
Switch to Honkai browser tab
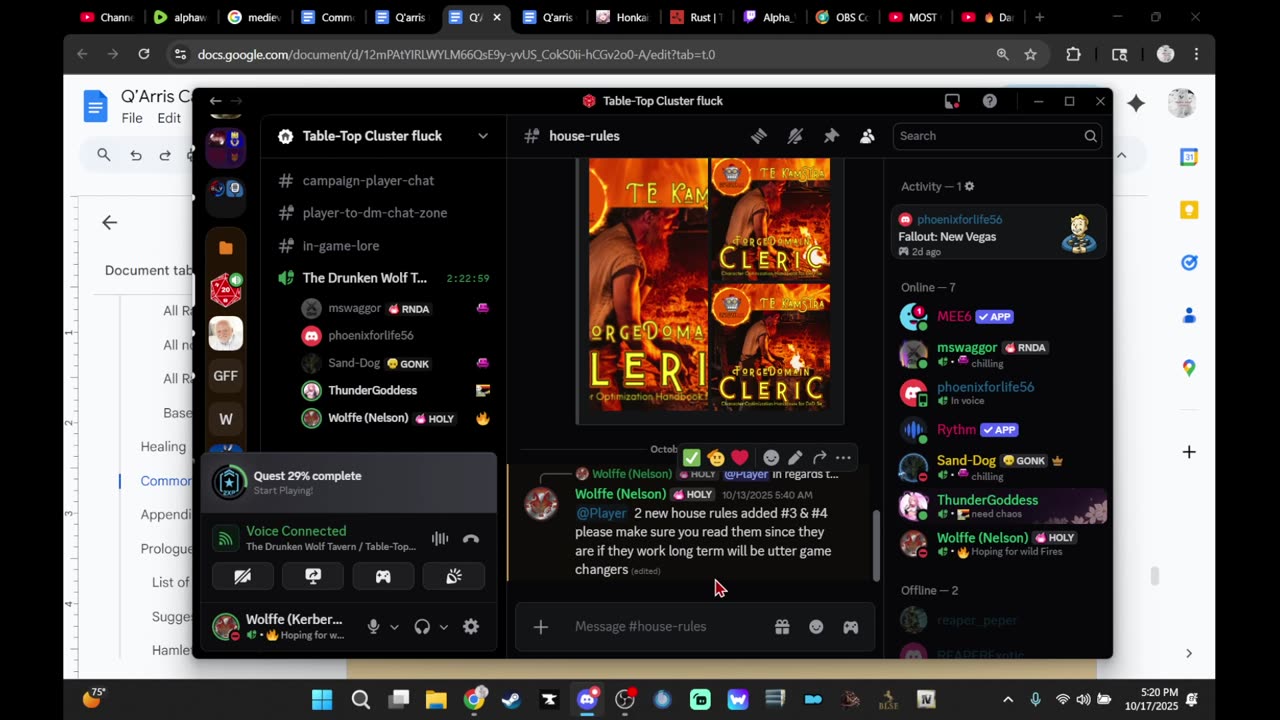[x=621, y=17]
